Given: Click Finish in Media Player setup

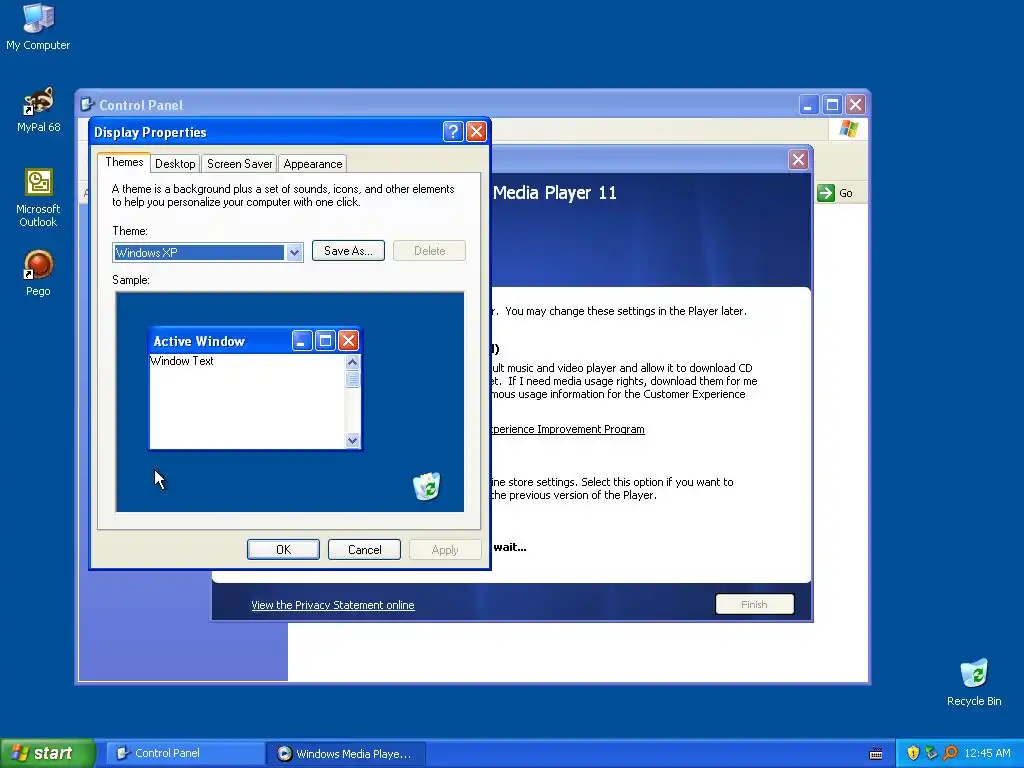Looking at the screenshot, I should [x=754, y=604].
